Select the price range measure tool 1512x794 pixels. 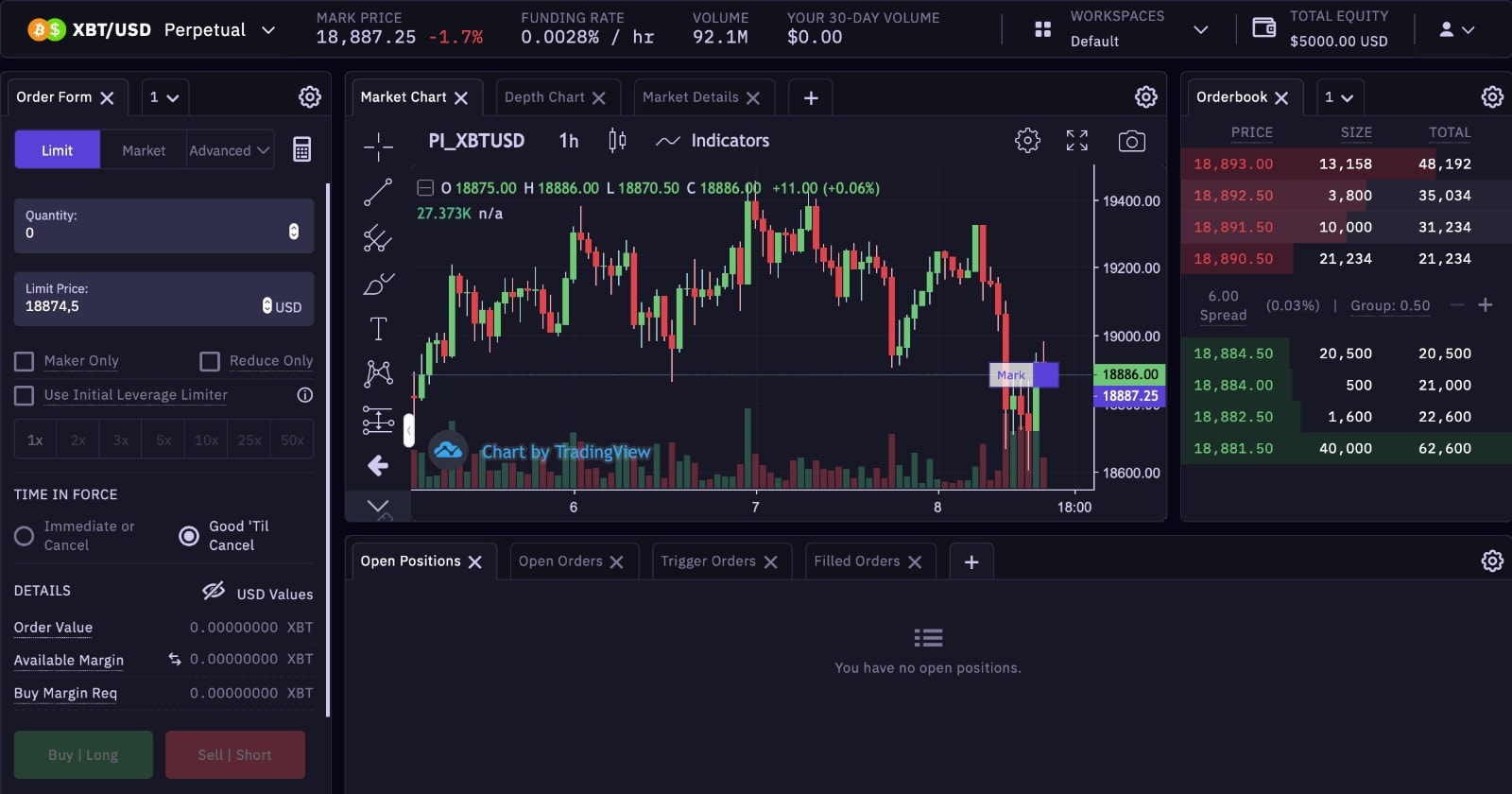tap(378, 420)
